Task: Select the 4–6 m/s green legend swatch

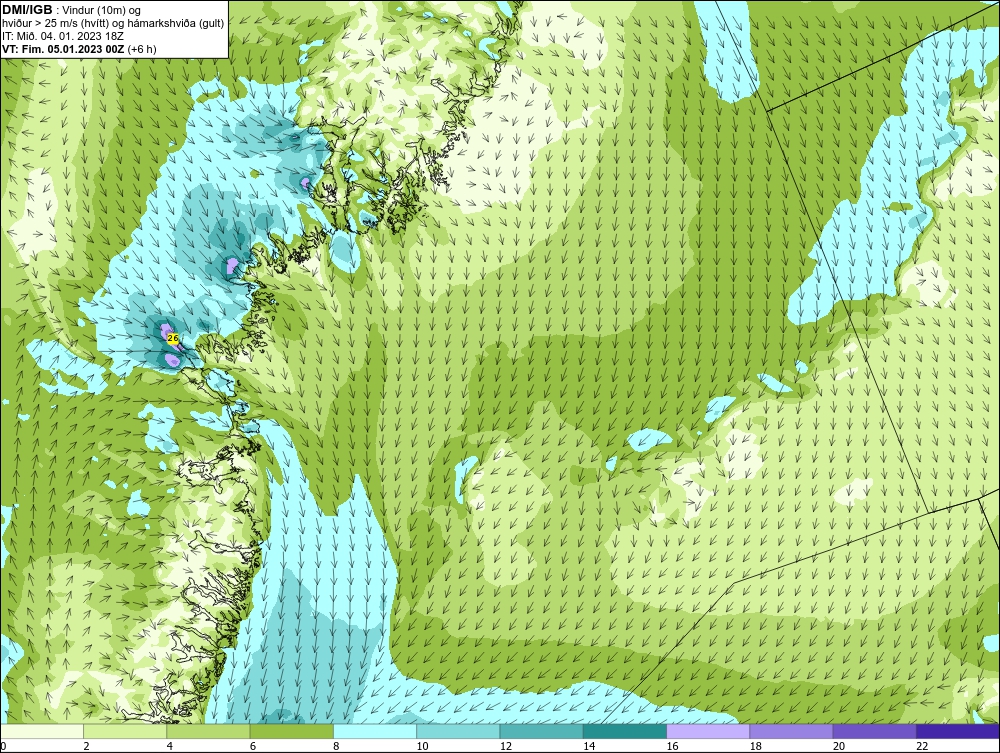Action: [x=209, y=731]
